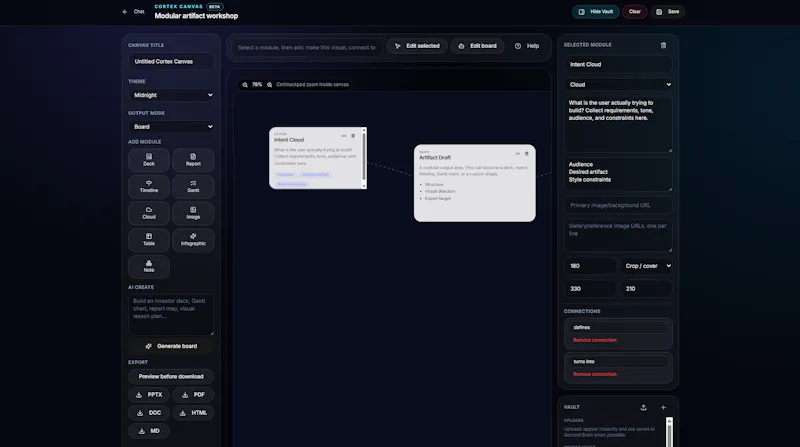Add an Image module
This screenshot has width=800, height=447.
click(x=193, y=213)
